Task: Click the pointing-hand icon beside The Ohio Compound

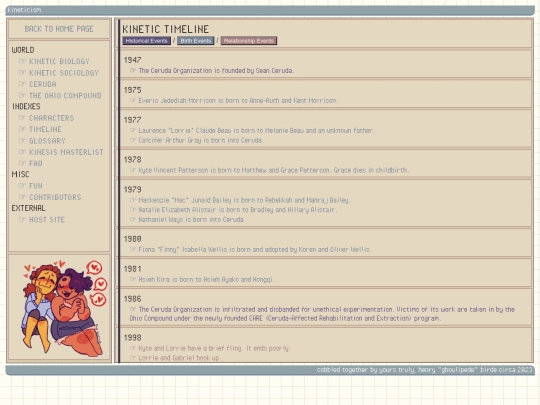Action: click(22, 95)
